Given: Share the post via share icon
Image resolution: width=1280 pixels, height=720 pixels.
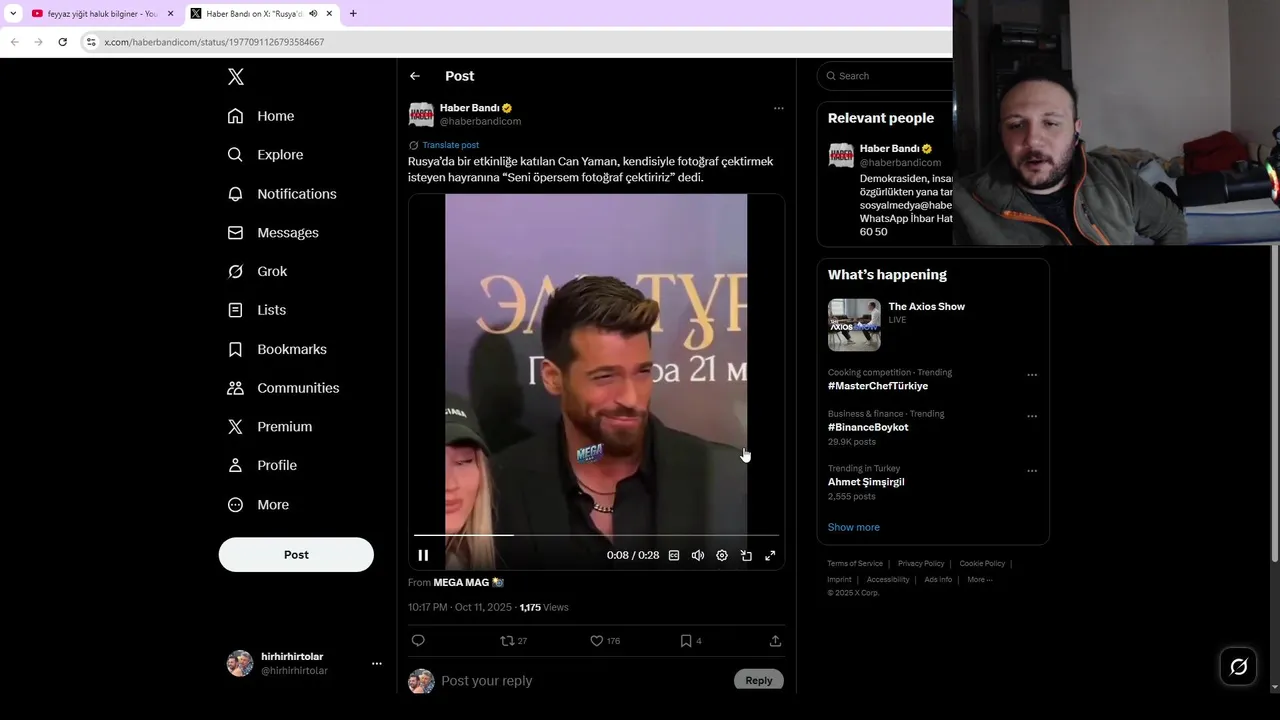Looking at the screenshot, I should (775, 641).
